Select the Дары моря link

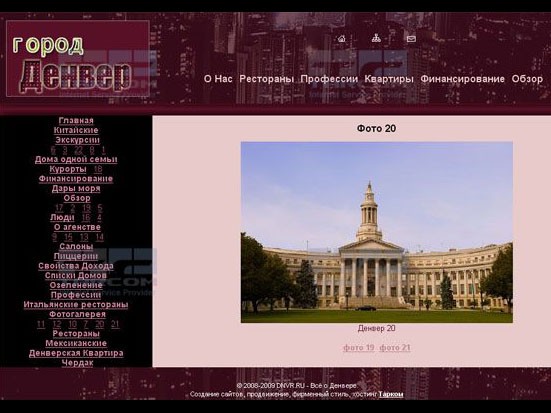tap(76, 189)
